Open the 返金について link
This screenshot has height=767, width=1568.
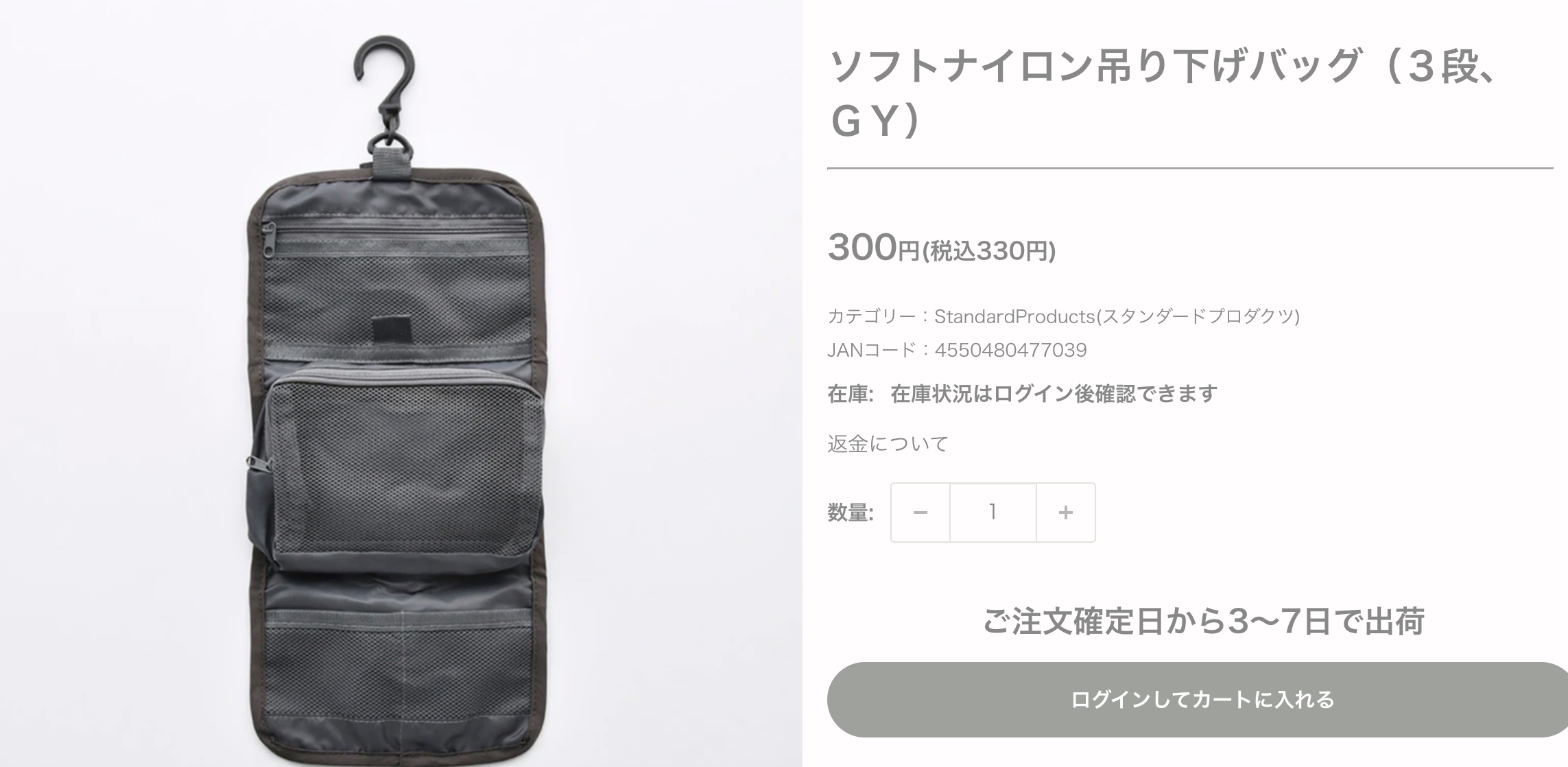pyautogui.click(x=888, y=444)
